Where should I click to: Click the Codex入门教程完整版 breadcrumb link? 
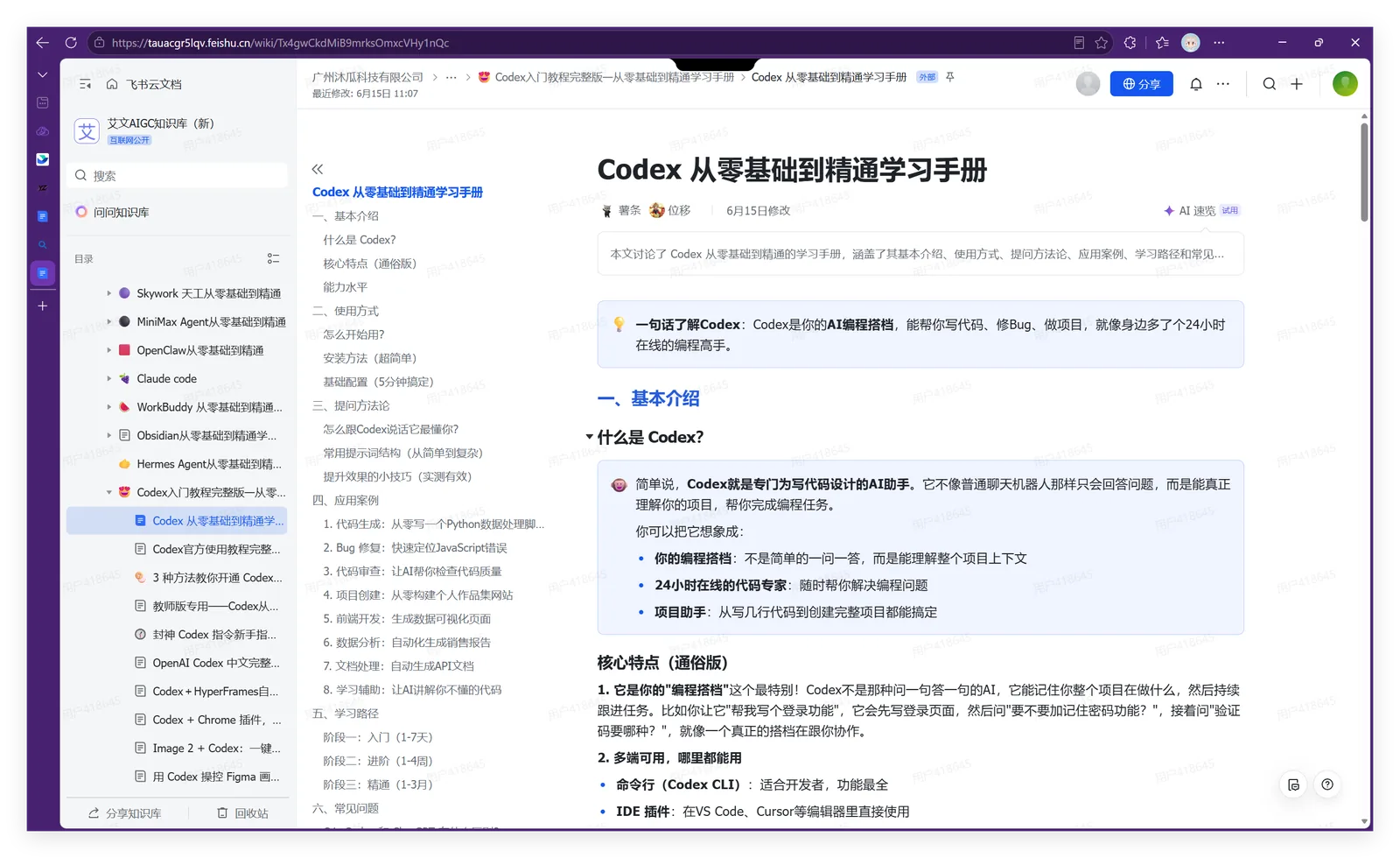pos(607,77)
